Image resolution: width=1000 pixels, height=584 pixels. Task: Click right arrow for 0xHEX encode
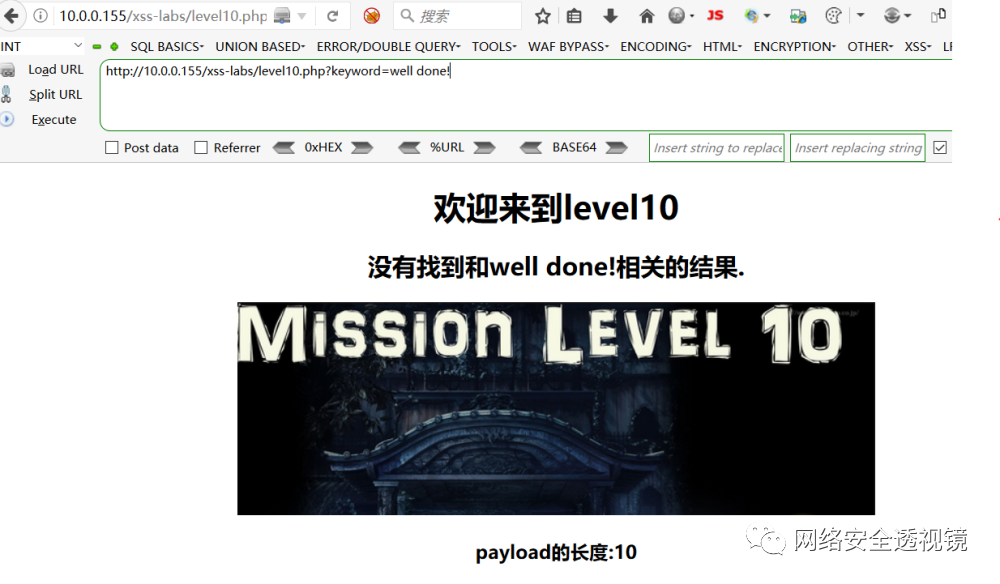coord(362,148)
